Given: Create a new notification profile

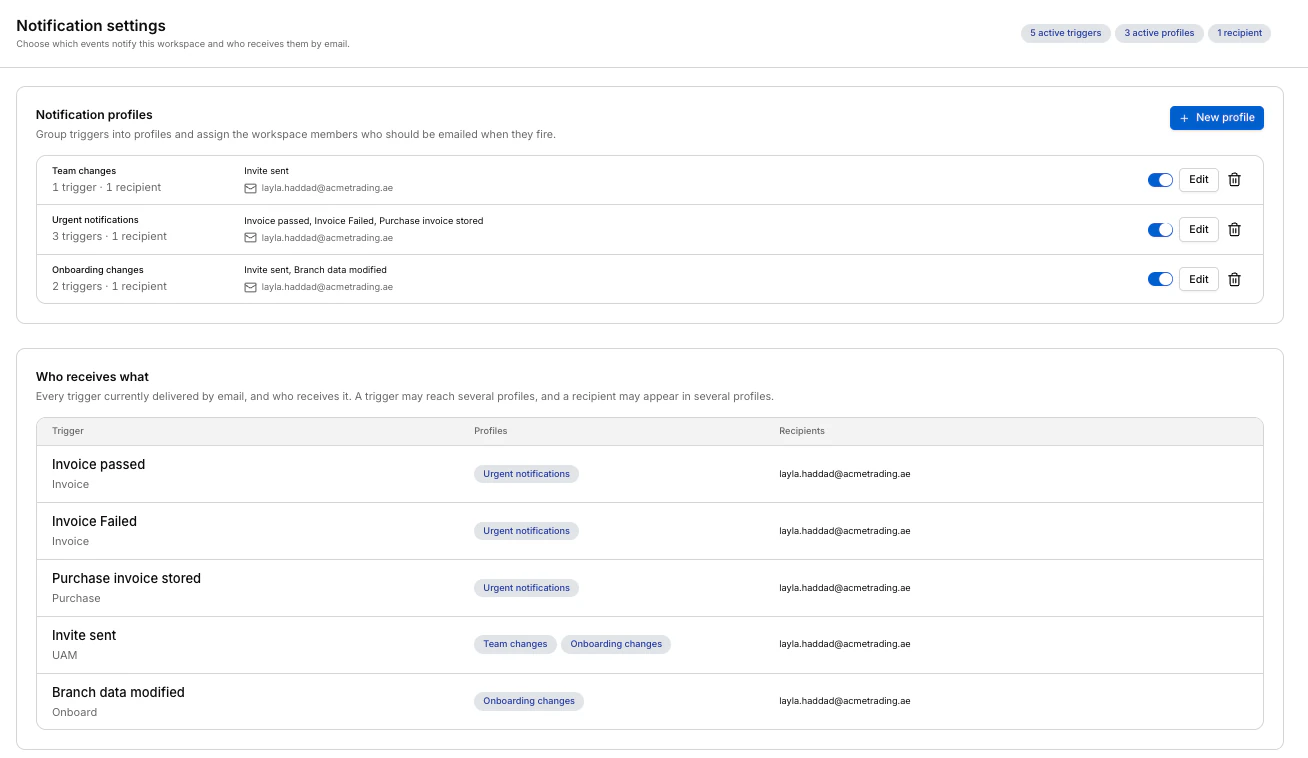Looking at the screenshot, I should pos(1217,118).
